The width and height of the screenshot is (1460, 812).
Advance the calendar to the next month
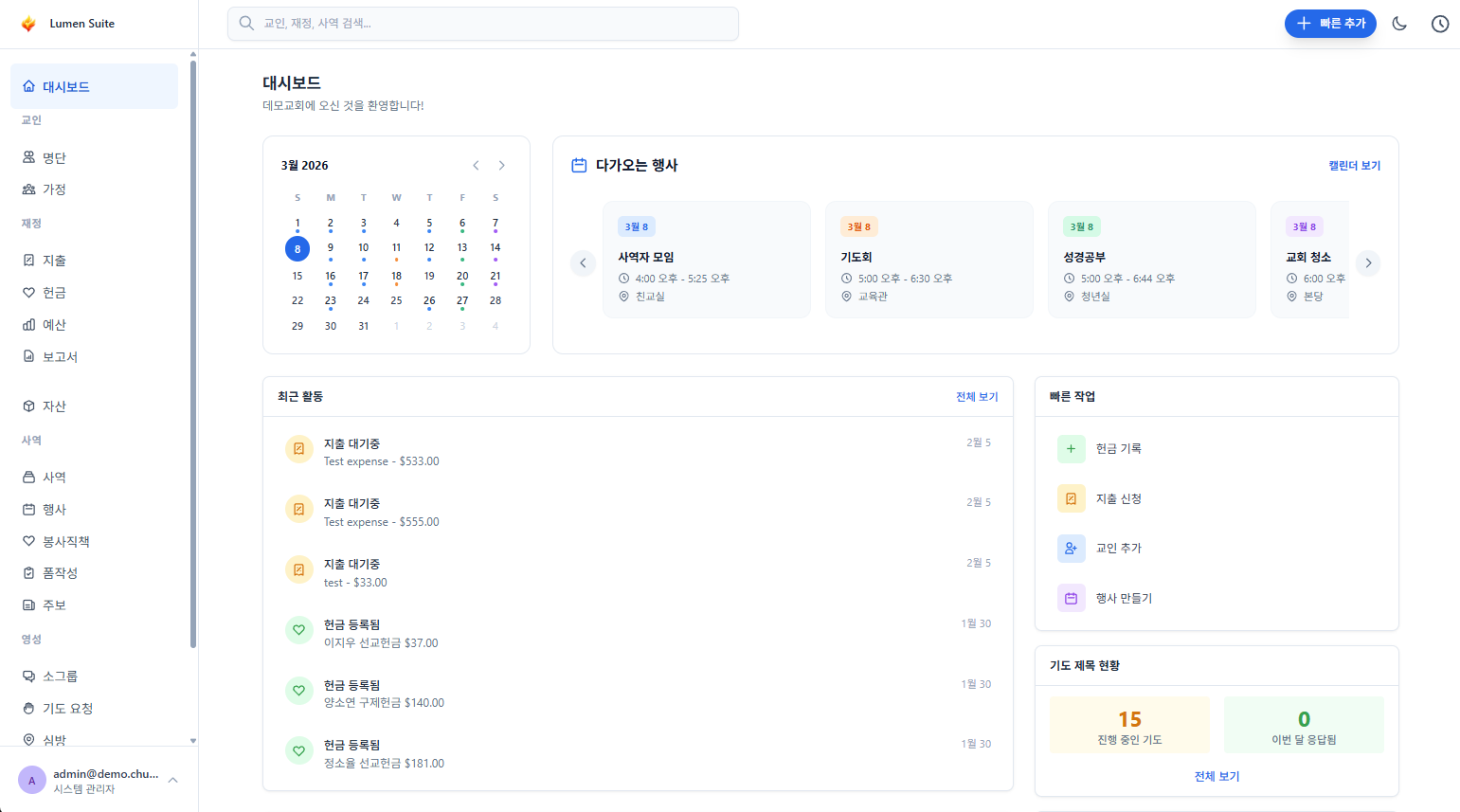pos(501,165)
